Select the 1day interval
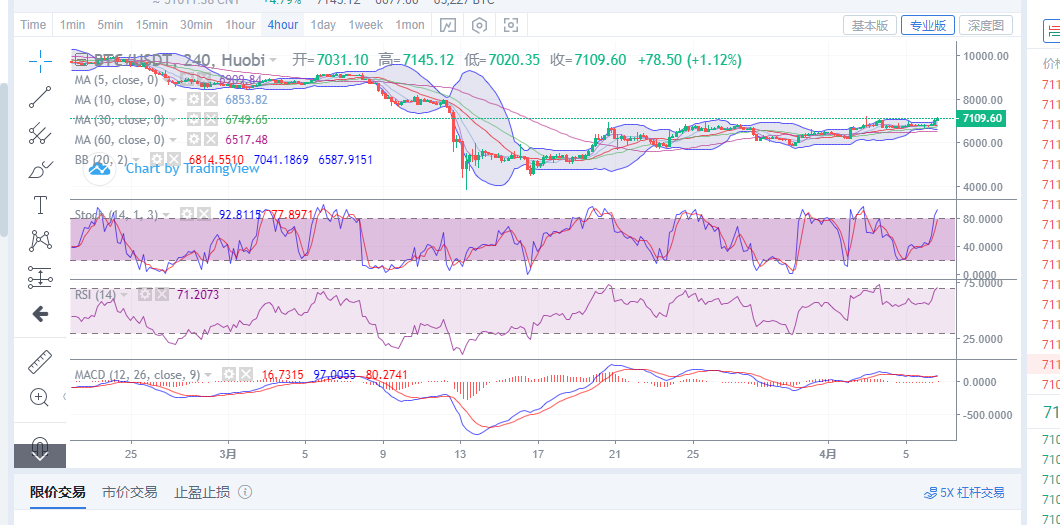The image size is (1060, 525). point(323,25)
